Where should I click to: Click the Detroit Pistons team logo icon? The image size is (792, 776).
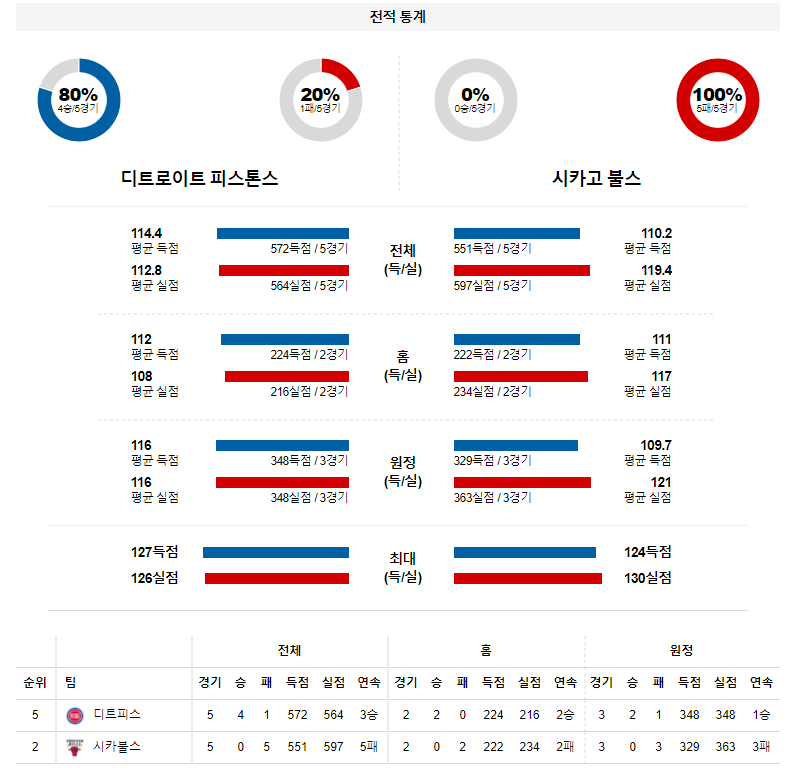[75, 715]
